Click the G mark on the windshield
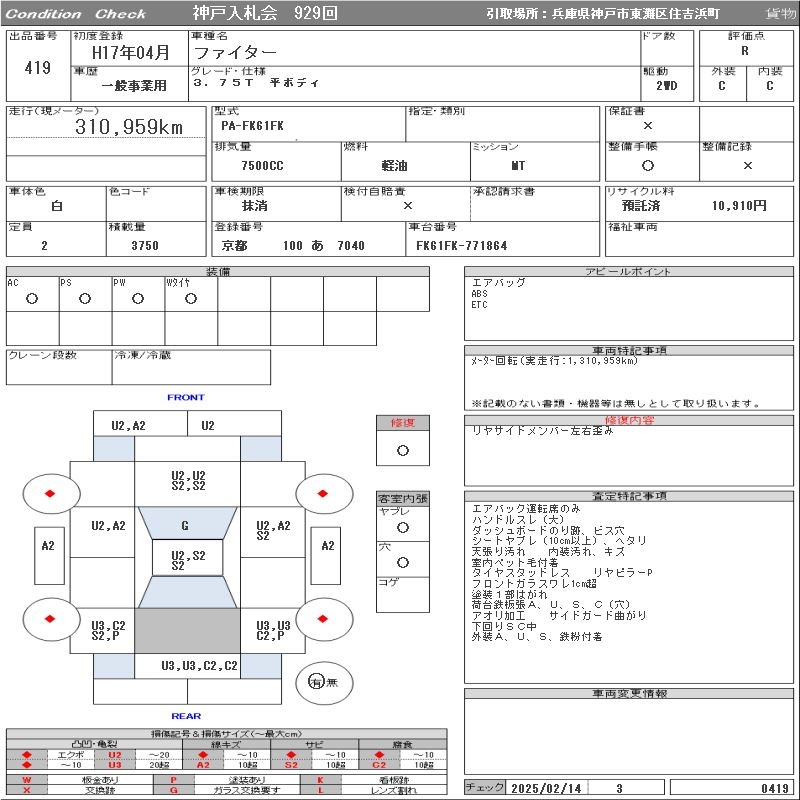Viewport: 800px width, 800px height. coord(185,526)
